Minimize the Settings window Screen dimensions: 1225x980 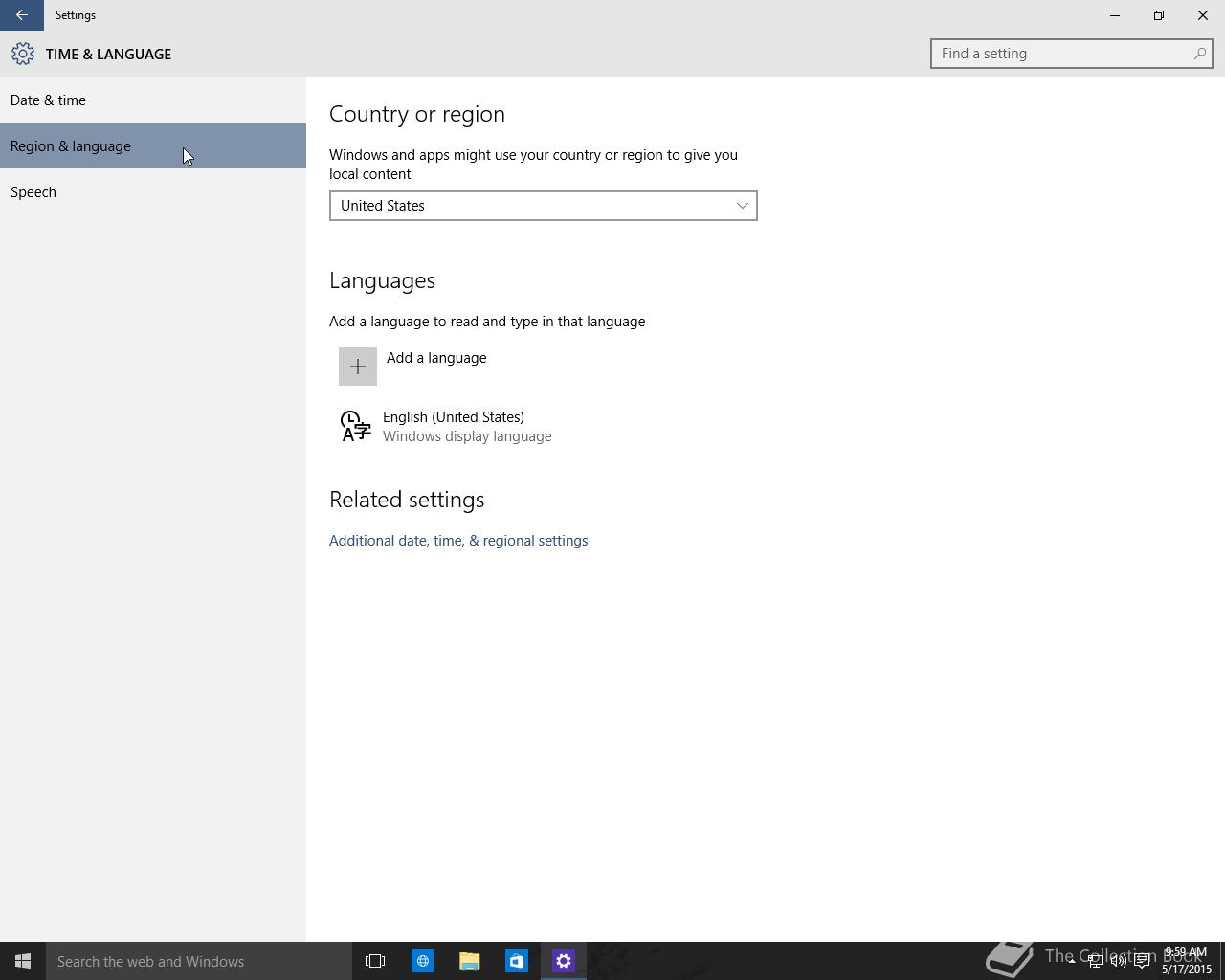(x=1115, y=15)
